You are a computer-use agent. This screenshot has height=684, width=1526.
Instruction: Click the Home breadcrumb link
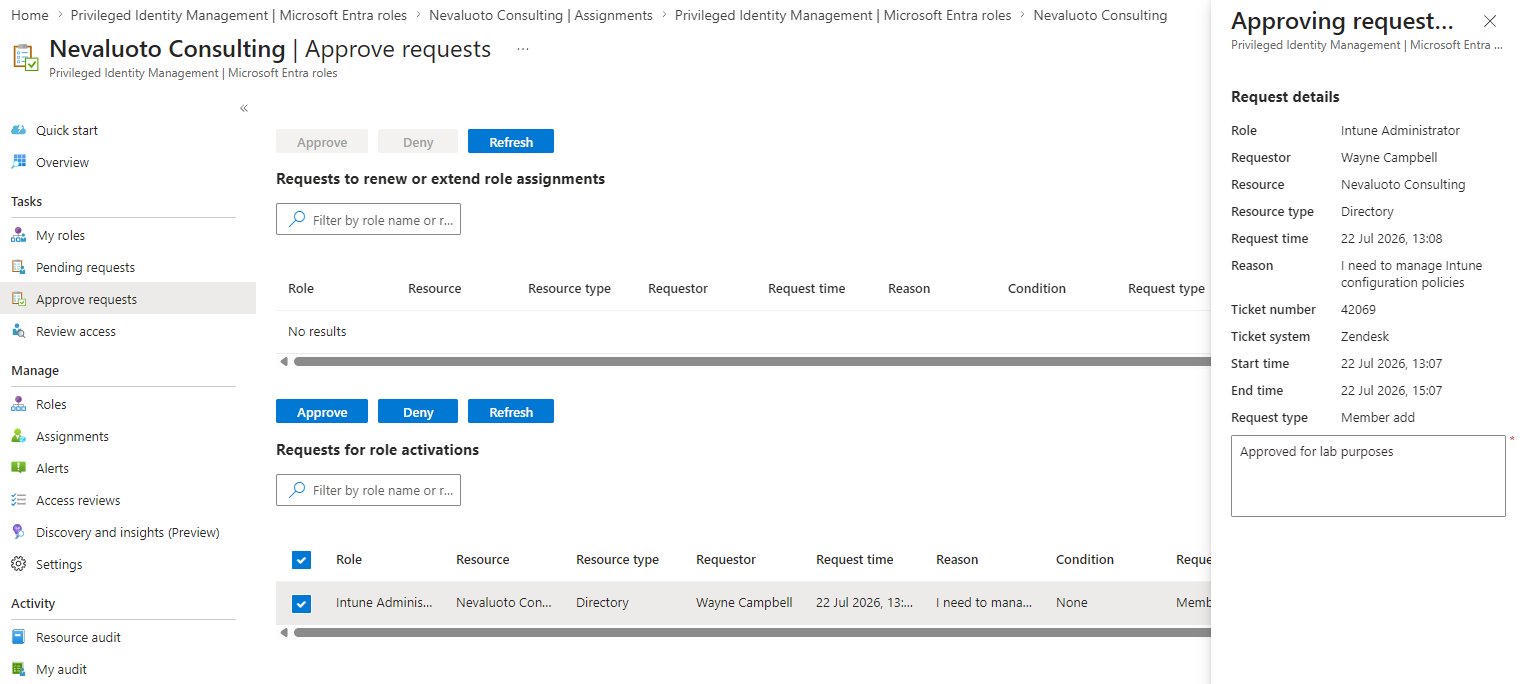tap(28, 15)
